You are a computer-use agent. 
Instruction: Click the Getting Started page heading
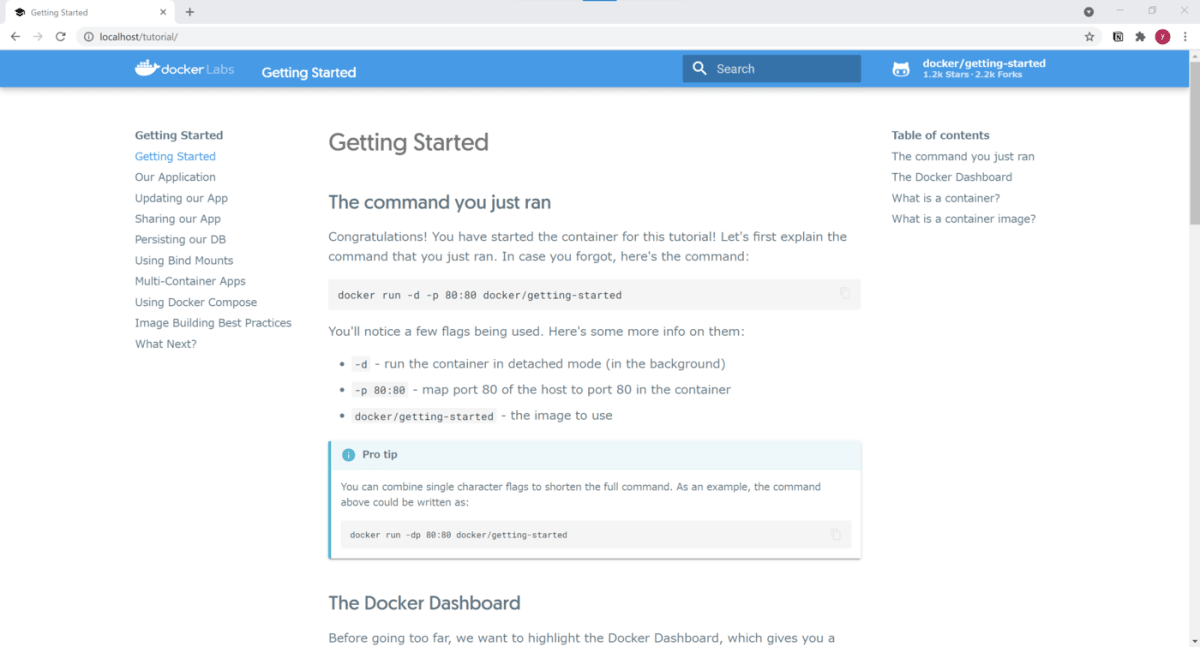(408, 142)
